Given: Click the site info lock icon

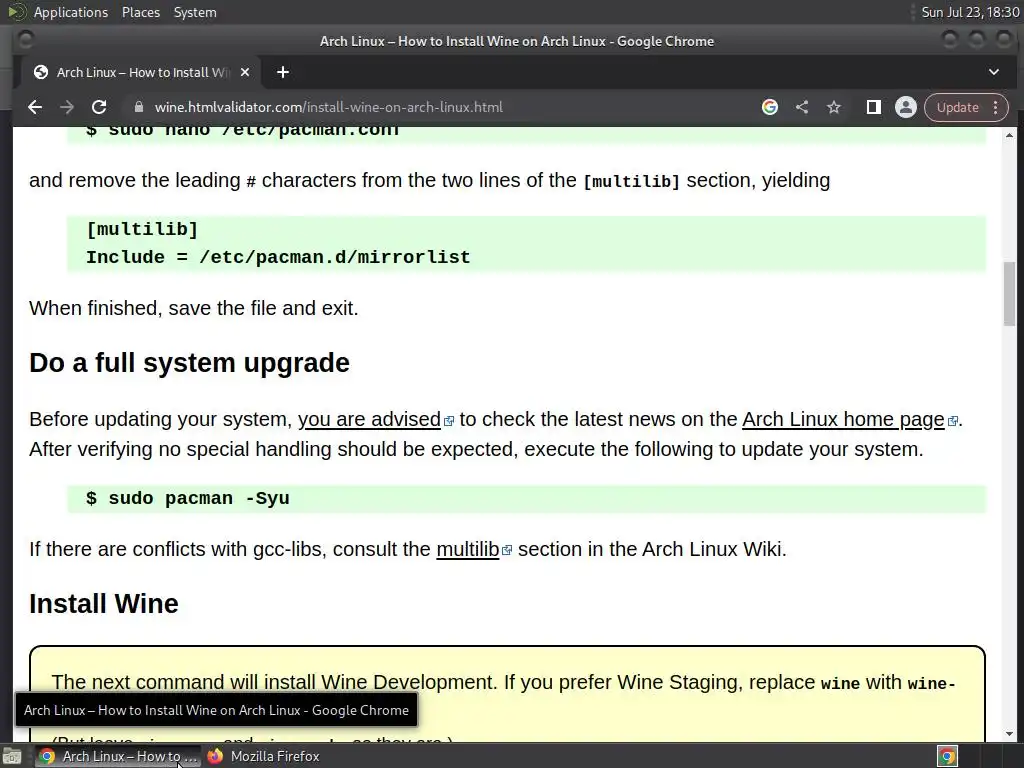Looking at the screenshot, I should click(x=138, y=107).
